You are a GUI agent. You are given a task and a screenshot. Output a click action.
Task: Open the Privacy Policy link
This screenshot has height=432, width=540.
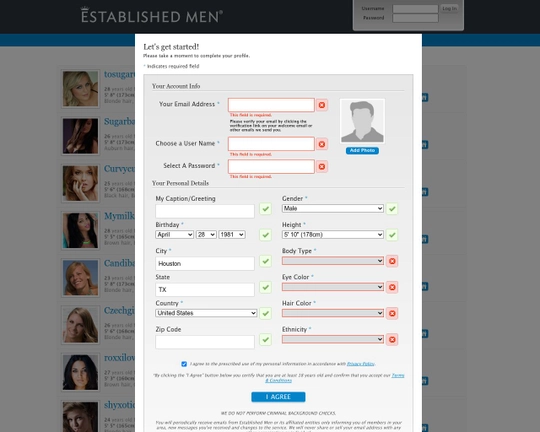(x=361, y=364)
